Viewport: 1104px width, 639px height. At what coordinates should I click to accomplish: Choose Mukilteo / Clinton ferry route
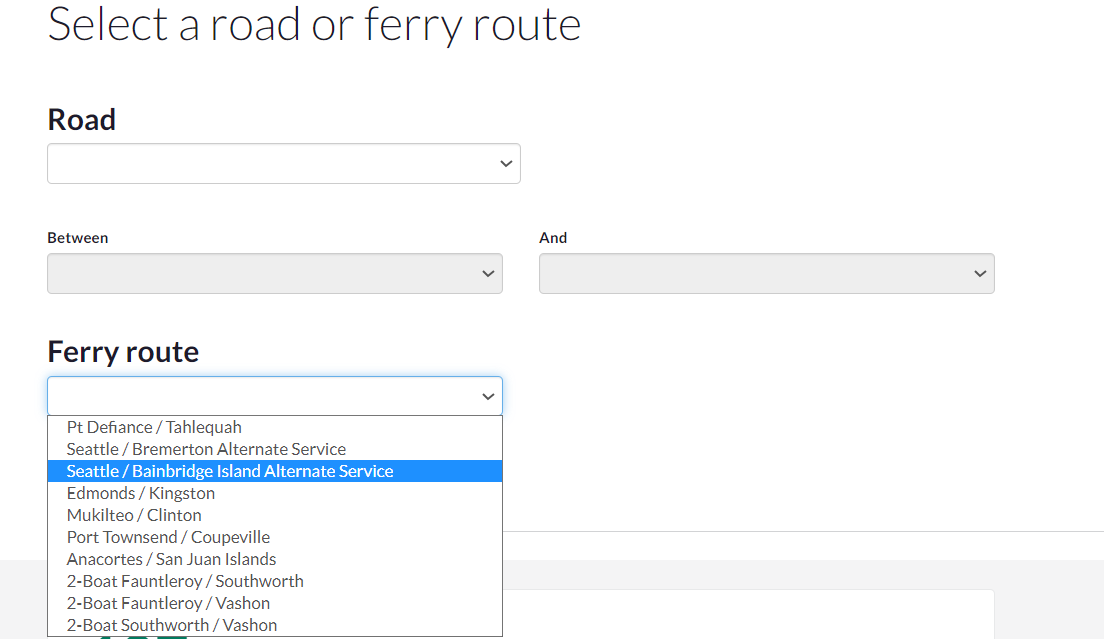coord(134,515)
